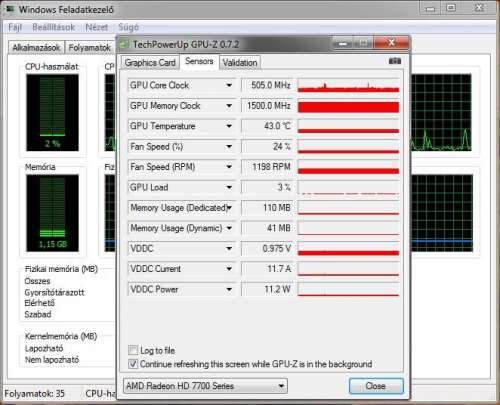
Task: Click the Gyorsítótárazott memory label
Action: [x=54, y=292]
